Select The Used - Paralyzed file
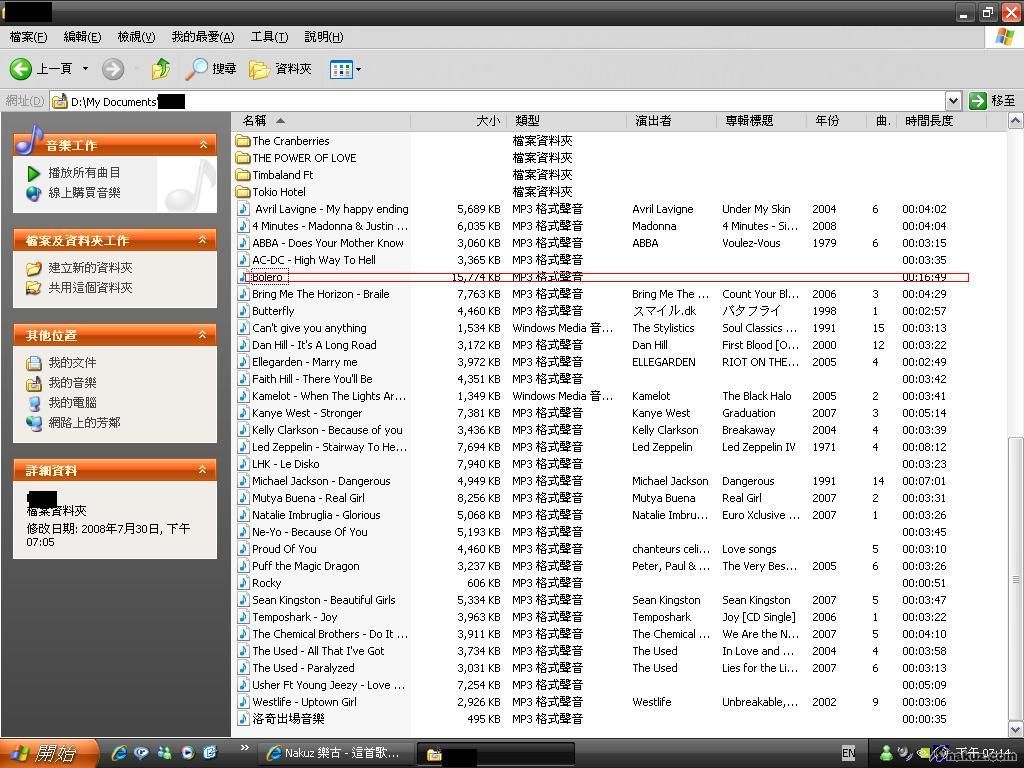Screen dimensions: 1024x768 303,668
